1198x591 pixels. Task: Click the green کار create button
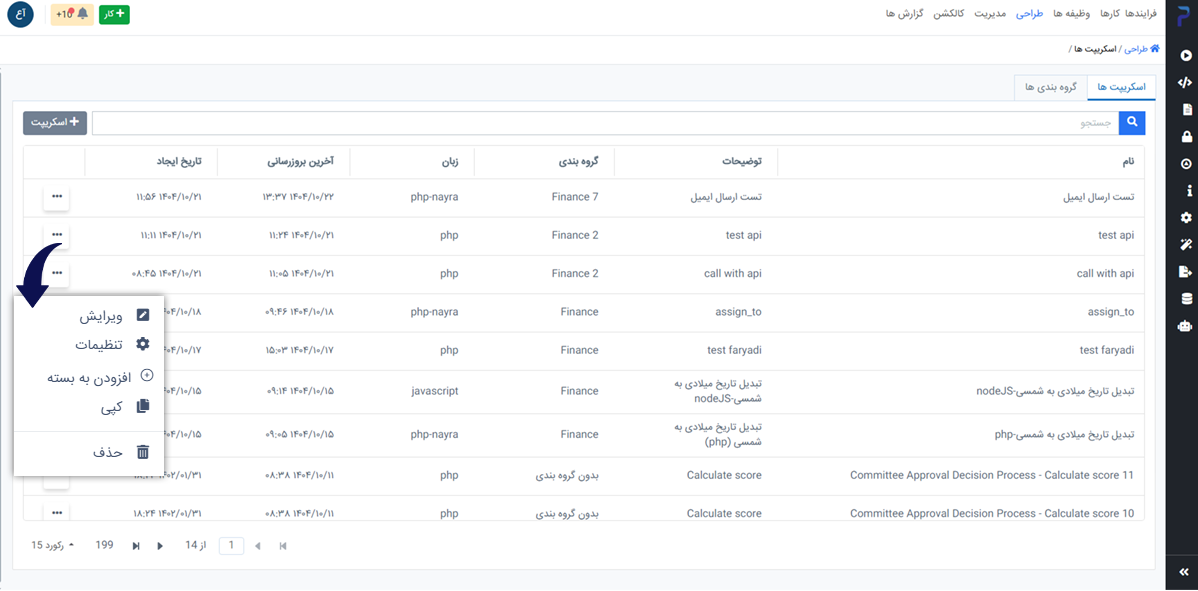114,14
